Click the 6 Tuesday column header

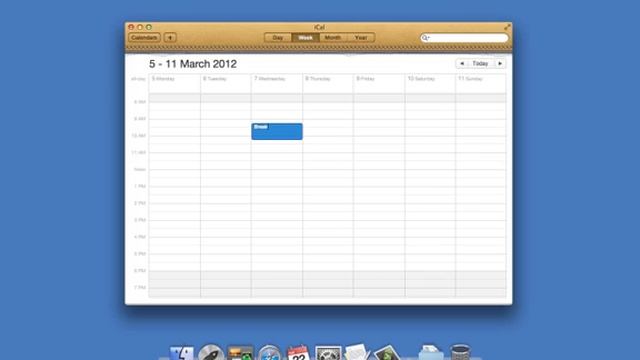click(215, 78)
